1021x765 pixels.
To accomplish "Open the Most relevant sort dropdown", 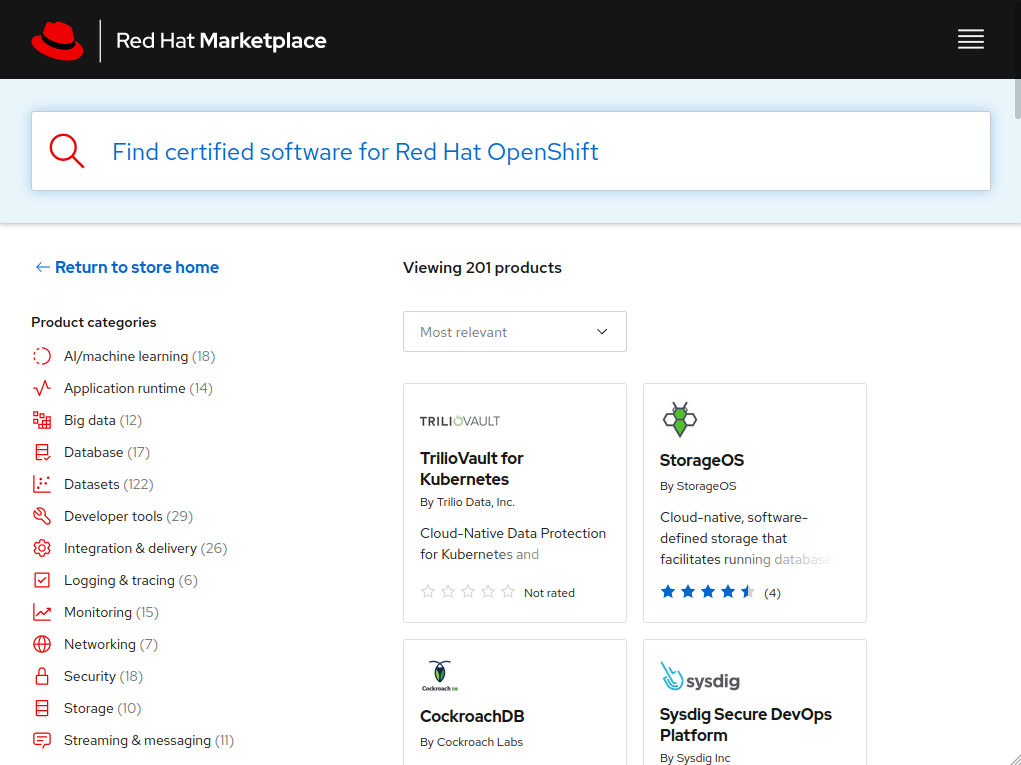I will tap(514, 331).
